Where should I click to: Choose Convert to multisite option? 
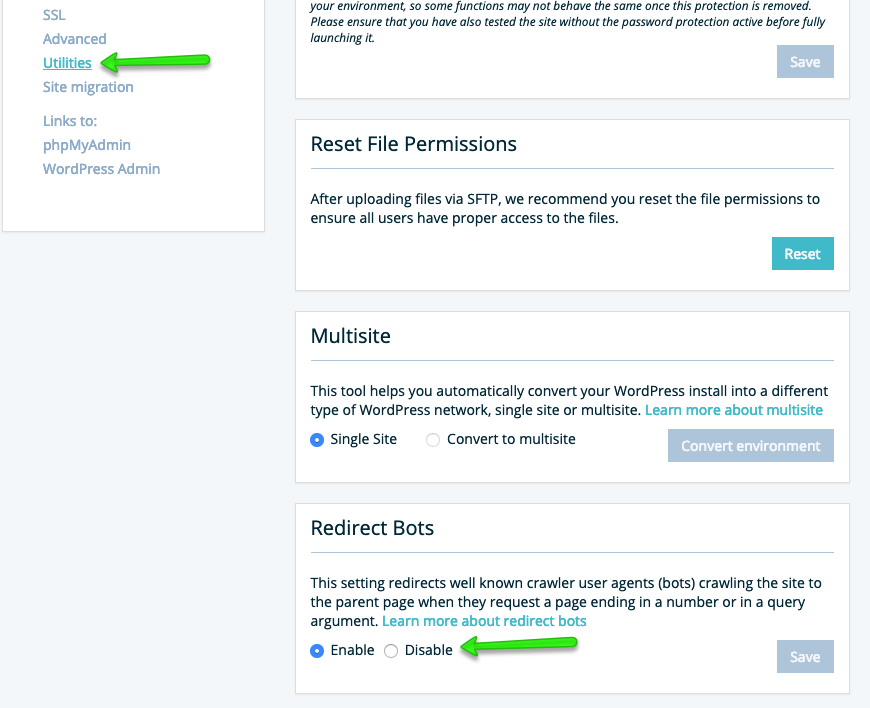[431, 439]
